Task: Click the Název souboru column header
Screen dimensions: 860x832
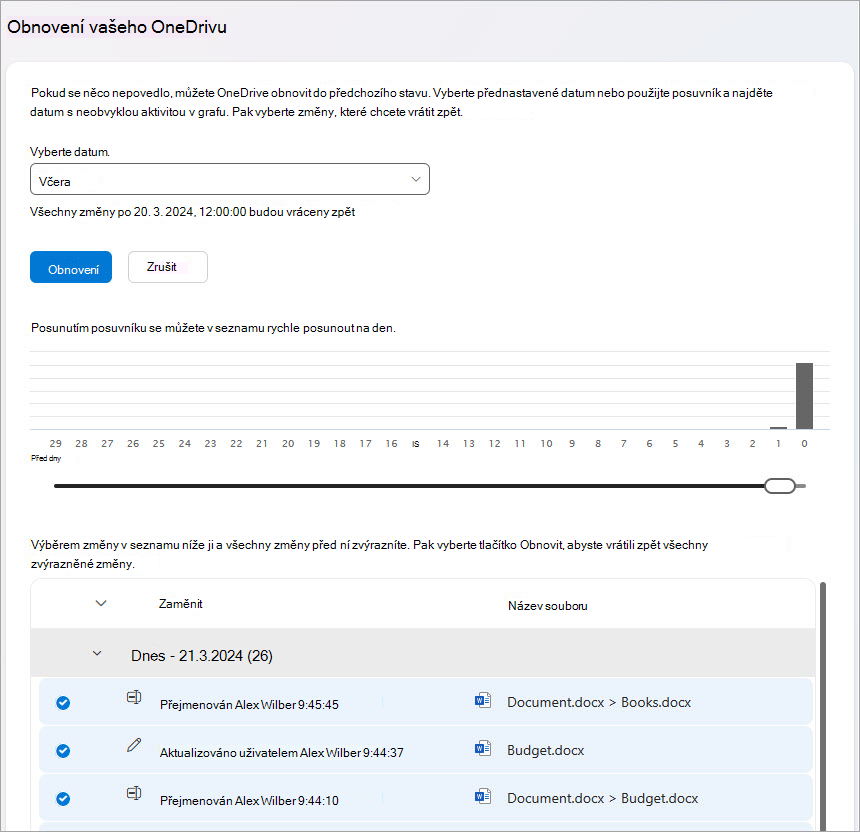Action: (x=547, y=606)
